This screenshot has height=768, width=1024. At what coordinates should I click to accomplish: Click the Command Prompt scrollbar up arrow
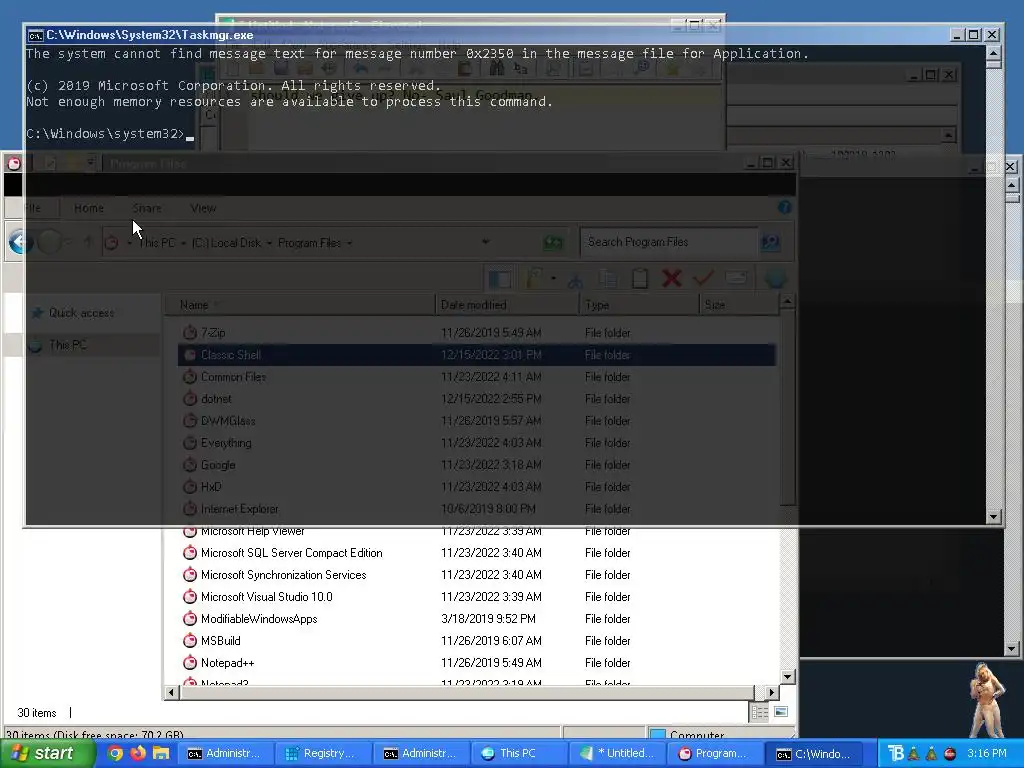pyautogui.click(x=993, y=54)
